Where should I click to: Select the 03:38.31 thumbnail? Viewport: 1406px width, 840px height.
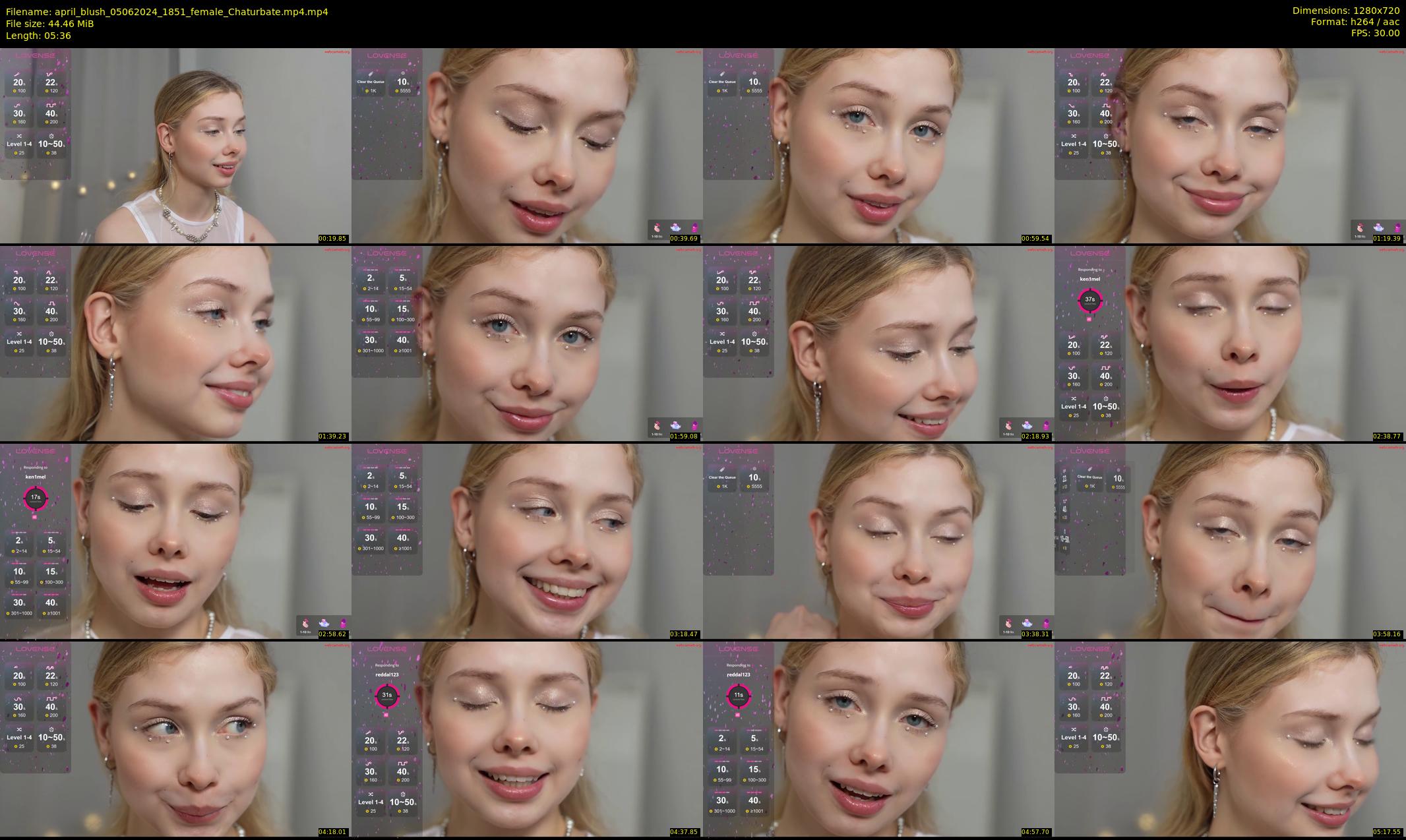(x=878, y=541)
